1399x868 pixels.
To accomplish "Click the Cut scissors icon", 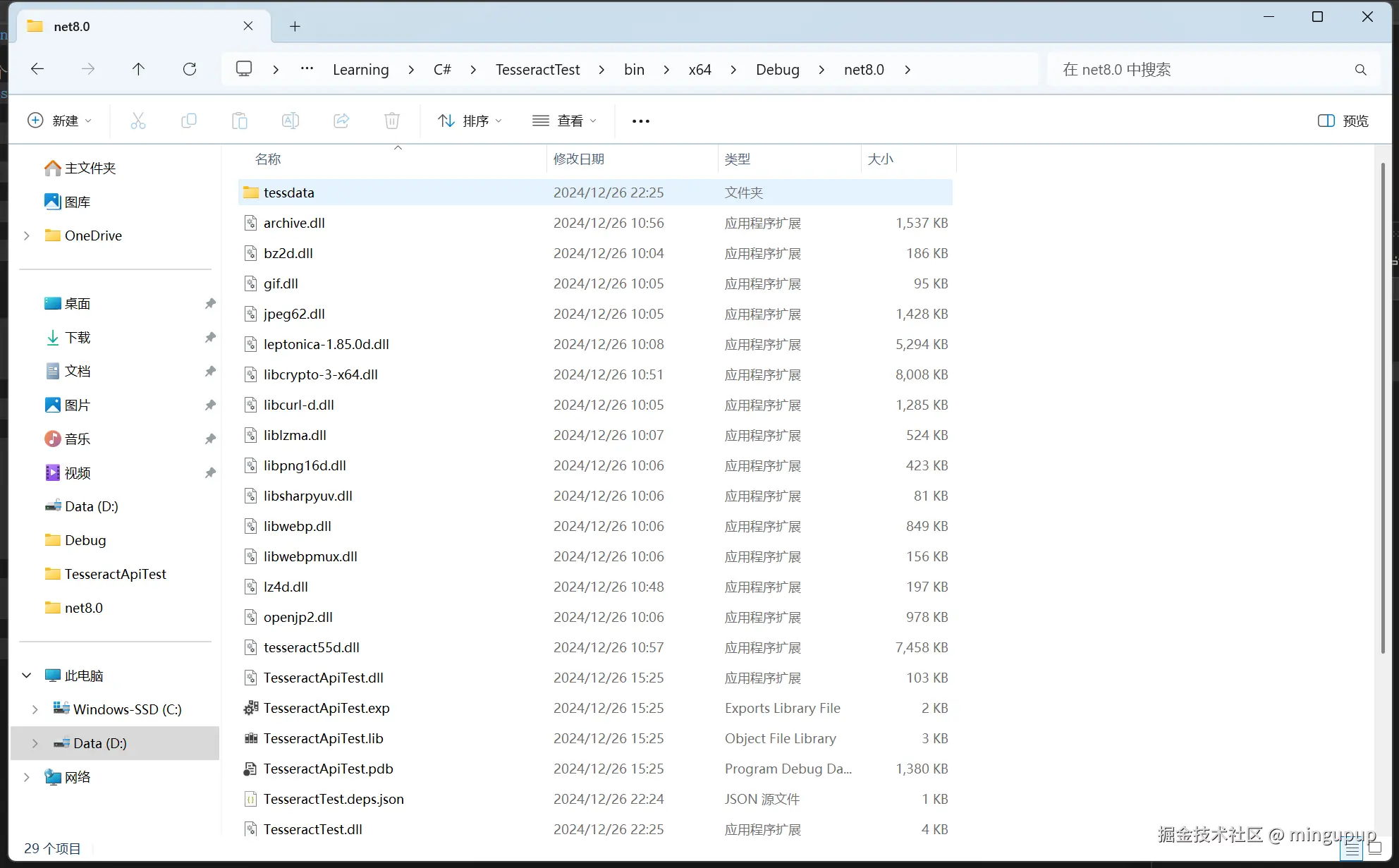I will [x=138, y=121].
